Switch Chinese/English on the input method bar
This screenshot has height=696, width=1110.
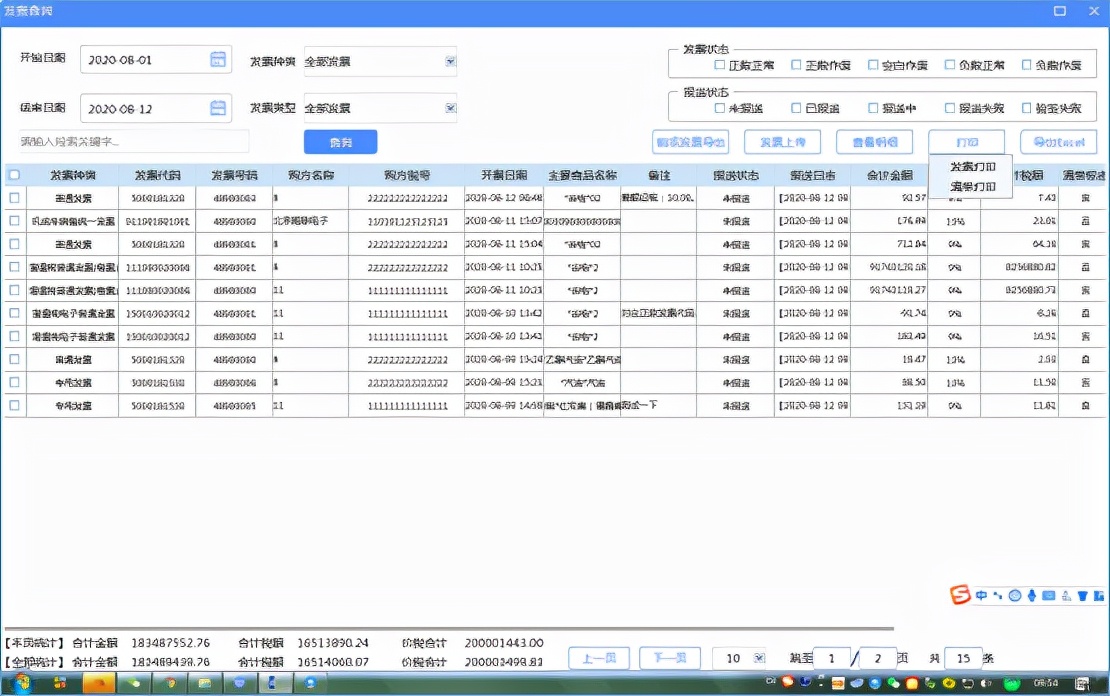coord(983,595)
